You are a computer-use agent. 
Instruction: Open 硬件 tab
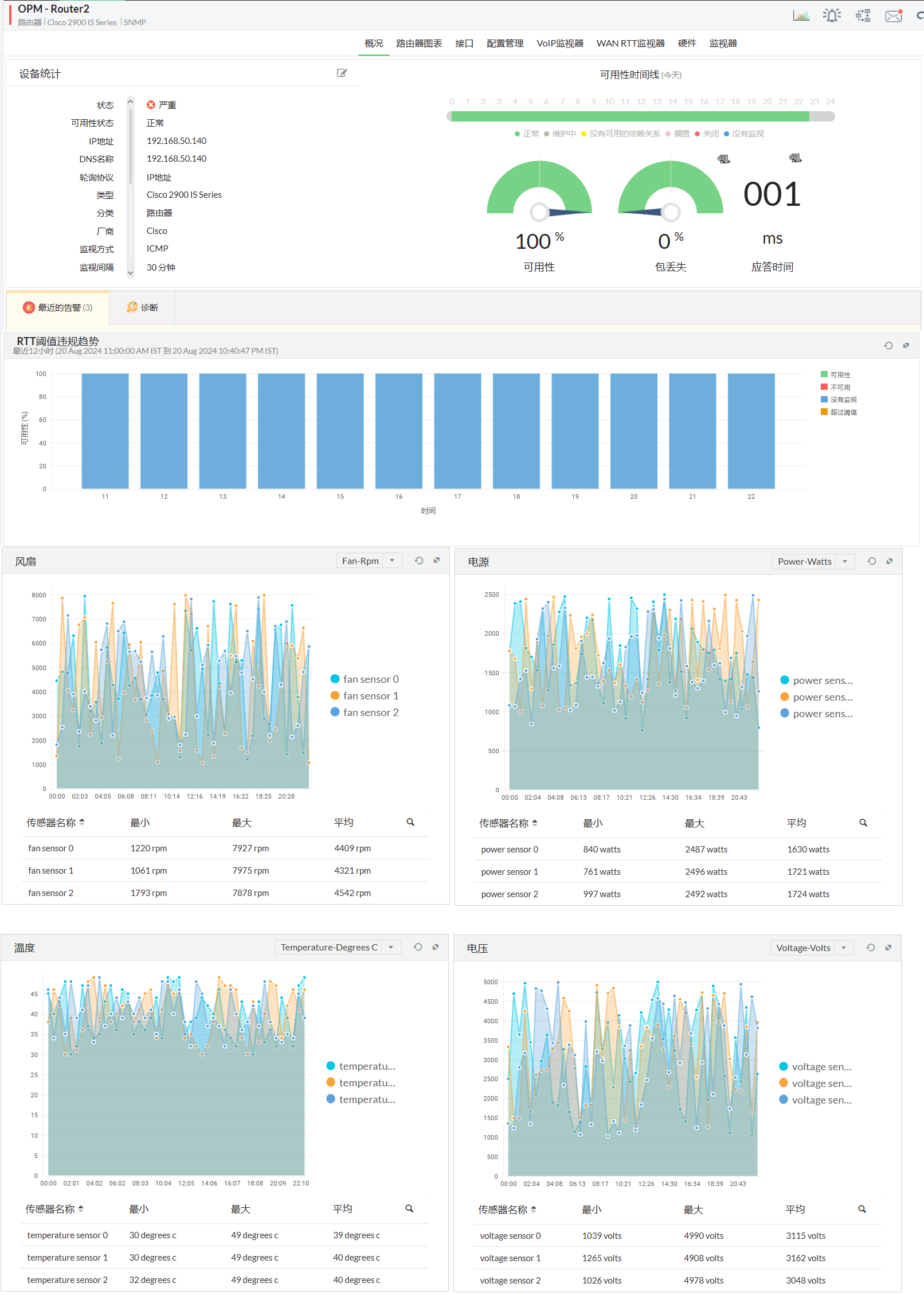(x=687, y=44)
